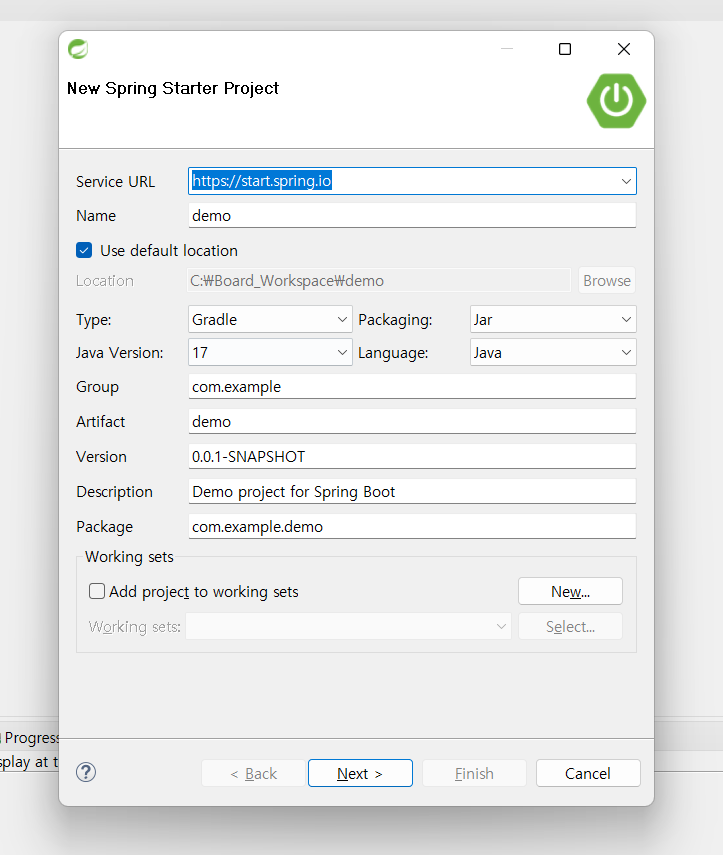
Task: Open the Service URL dropdown arrow
Action: [626, 181]
